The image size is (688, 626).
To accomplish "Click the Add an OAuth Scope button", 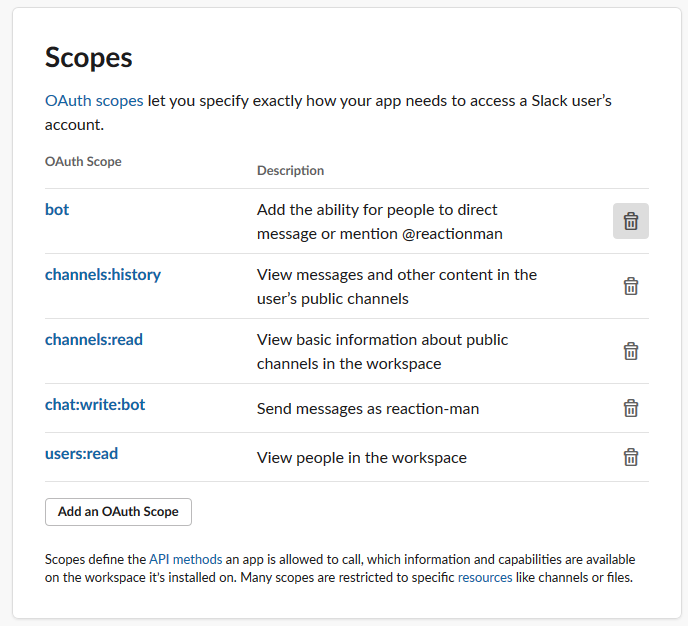I will pos(118,512).
